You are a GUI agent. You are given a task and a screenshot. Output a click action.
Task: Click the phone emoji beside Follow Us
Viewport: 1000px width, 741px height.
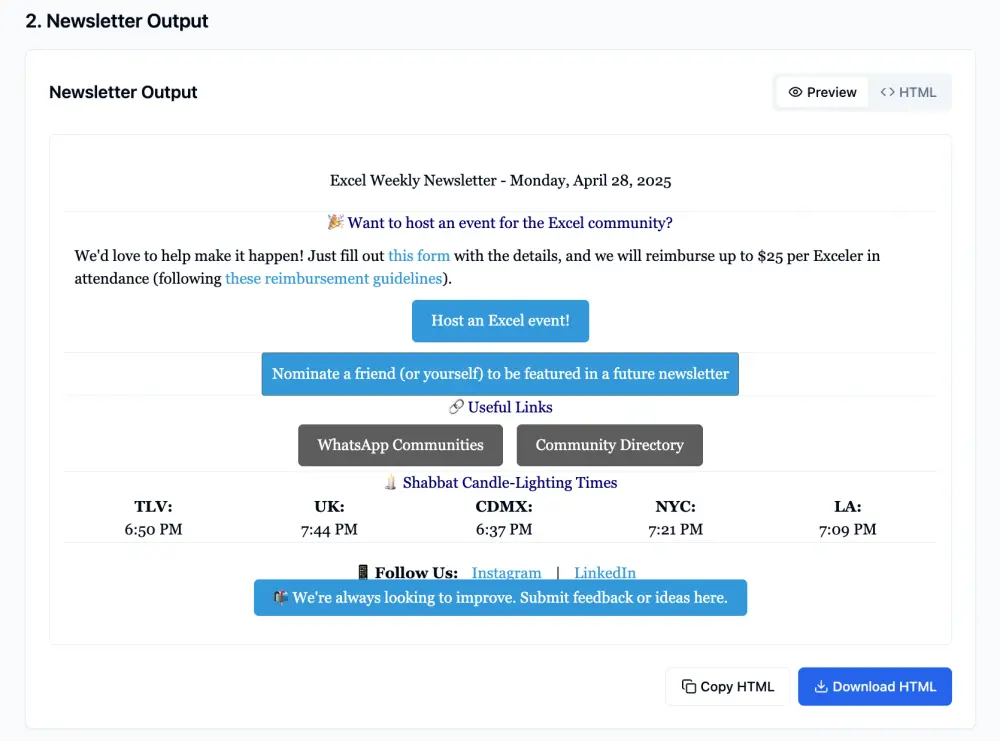click(x=363, y=572)
